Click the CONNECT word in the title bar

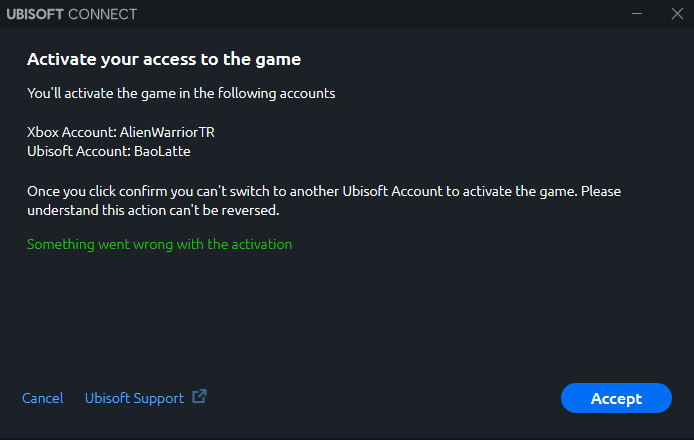[x=105, y=14]
